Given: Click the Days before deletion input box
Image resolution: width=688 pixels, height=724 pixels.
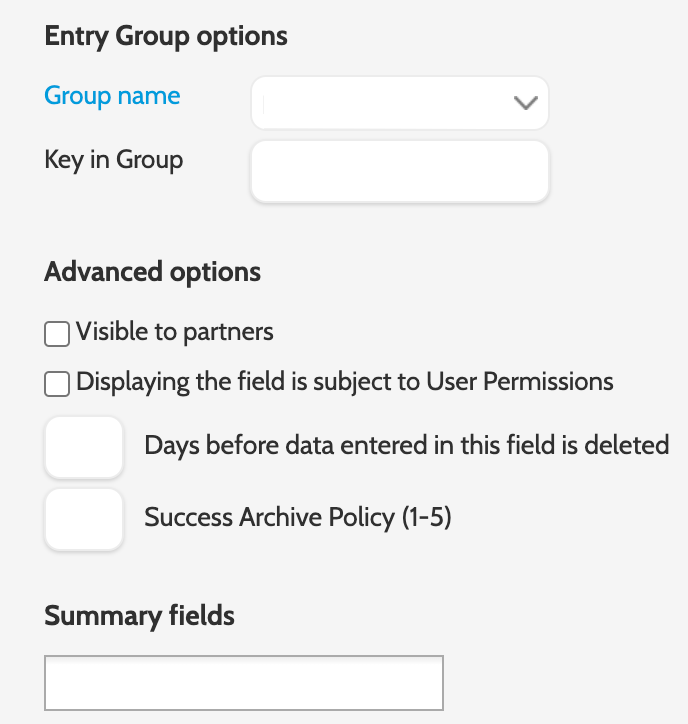Looking at the screenshot, I should pos(84,446).
